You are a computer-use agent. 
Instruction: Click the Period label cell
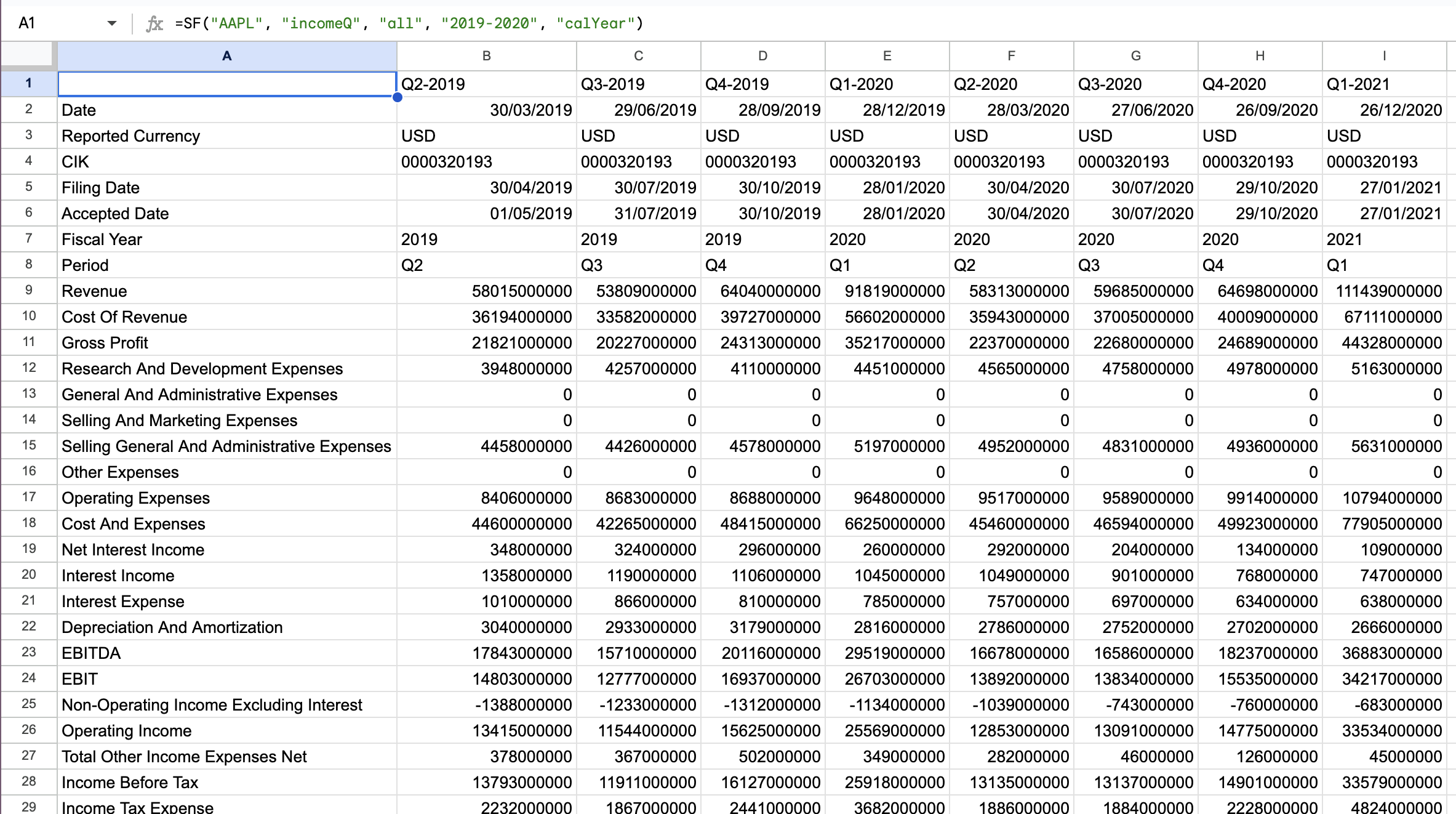click(x=227, y=265)
